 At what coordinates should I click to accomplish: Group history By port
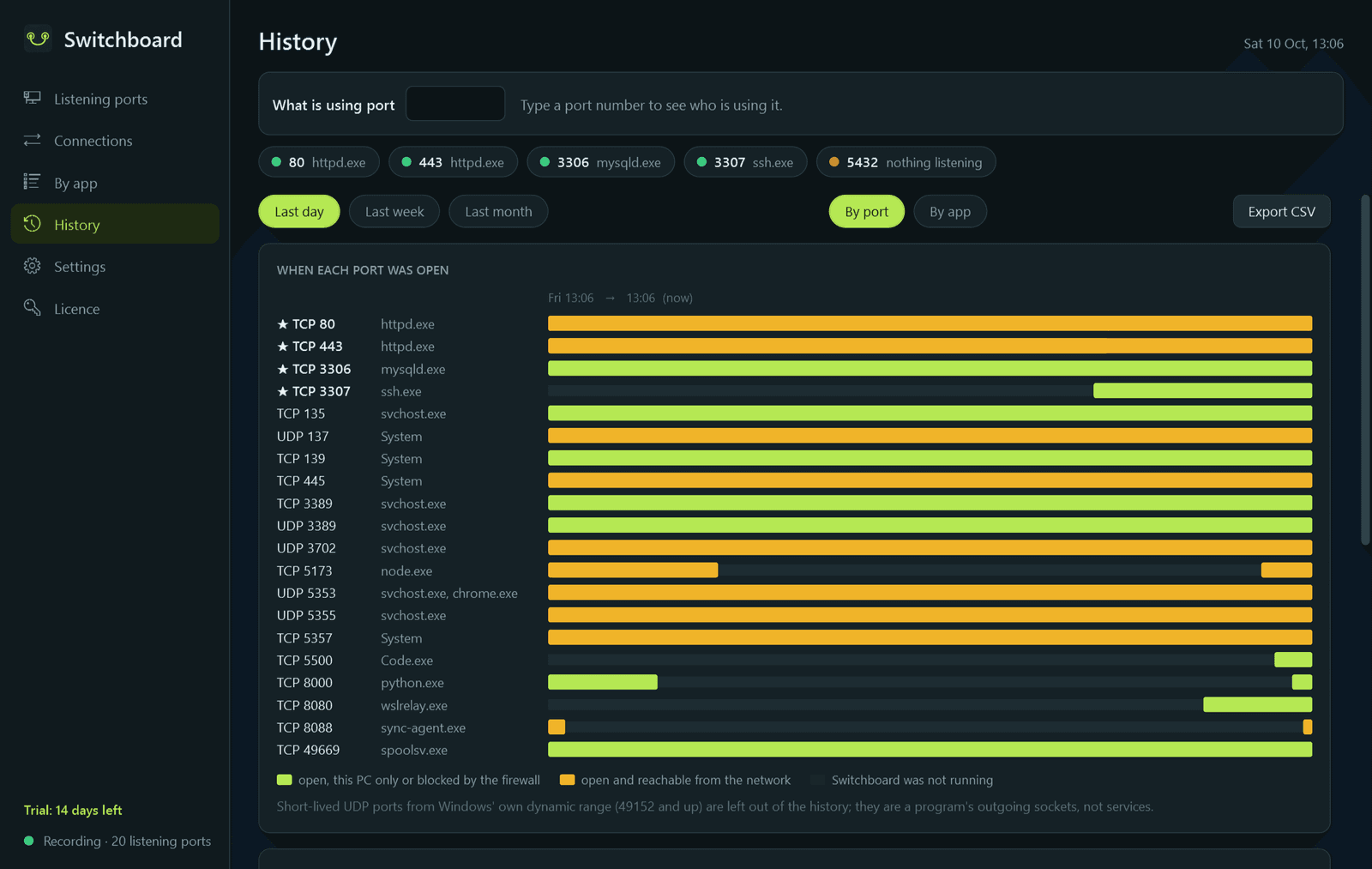(x=867, y=212)
